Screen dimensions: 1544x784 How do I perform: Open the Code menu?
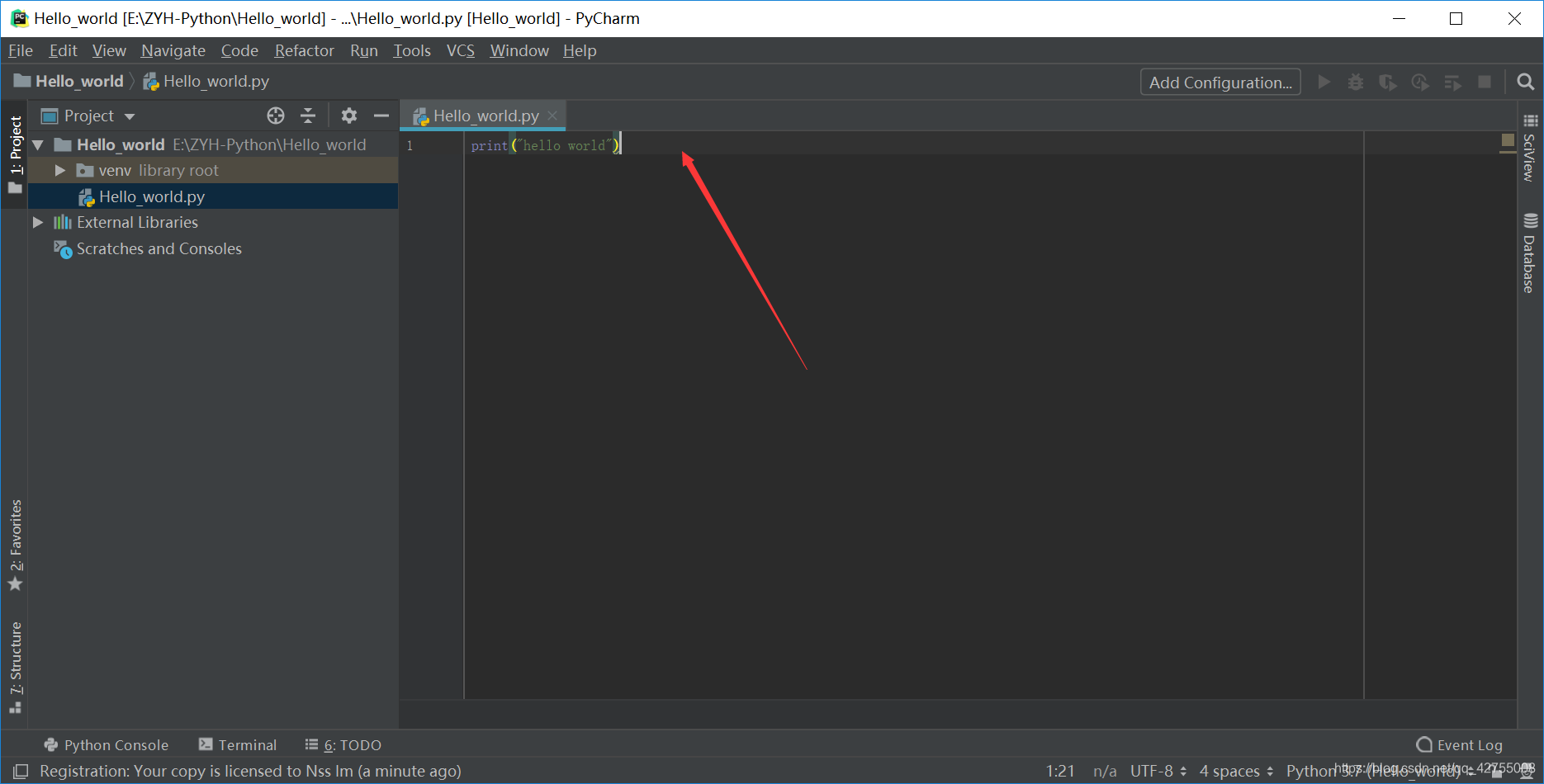239,50
